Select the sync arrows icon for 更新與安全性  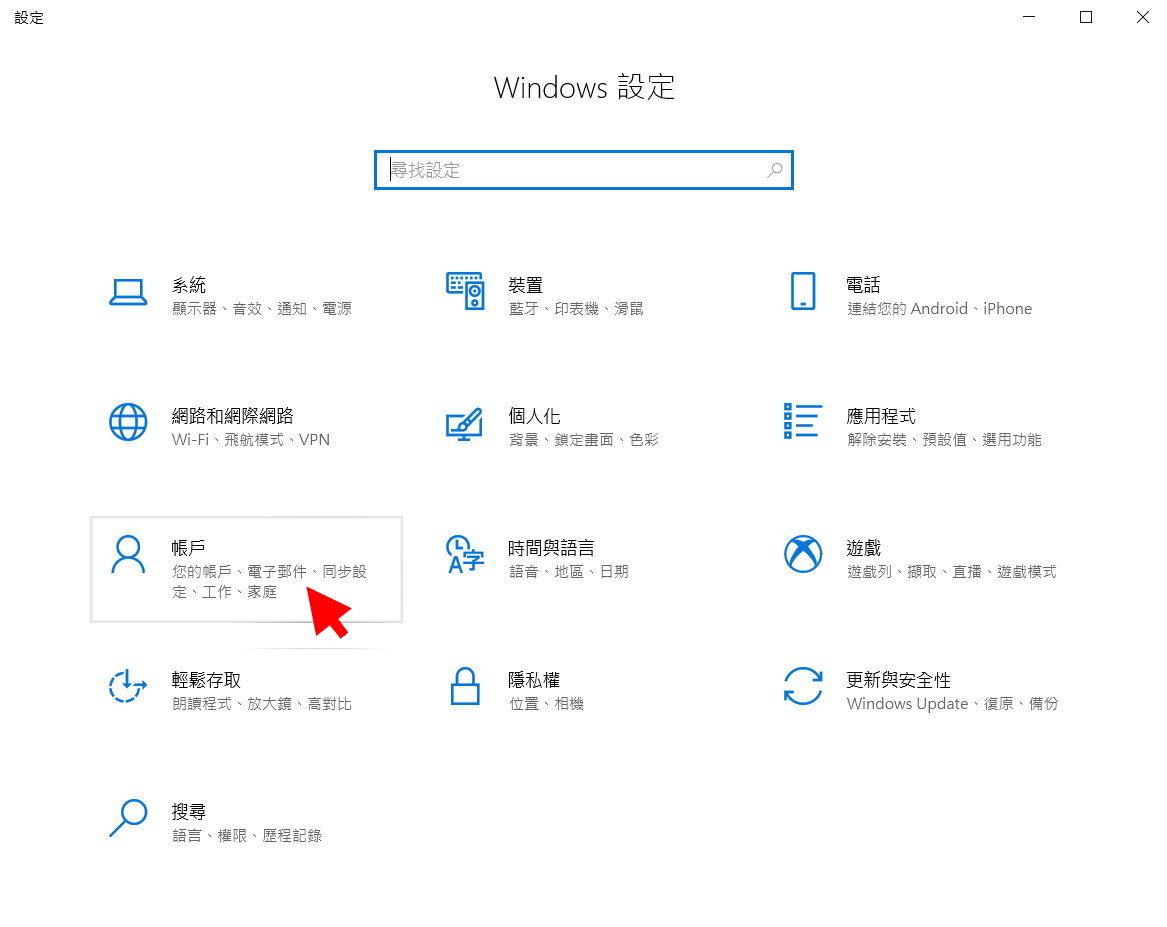point(802,686)
